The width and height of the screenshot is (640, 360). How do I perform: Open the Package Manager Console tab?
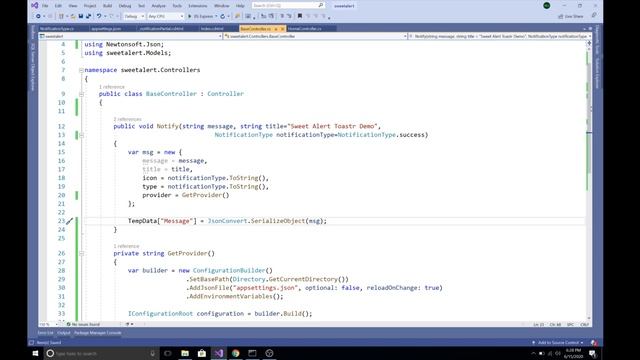click(98, 333)
